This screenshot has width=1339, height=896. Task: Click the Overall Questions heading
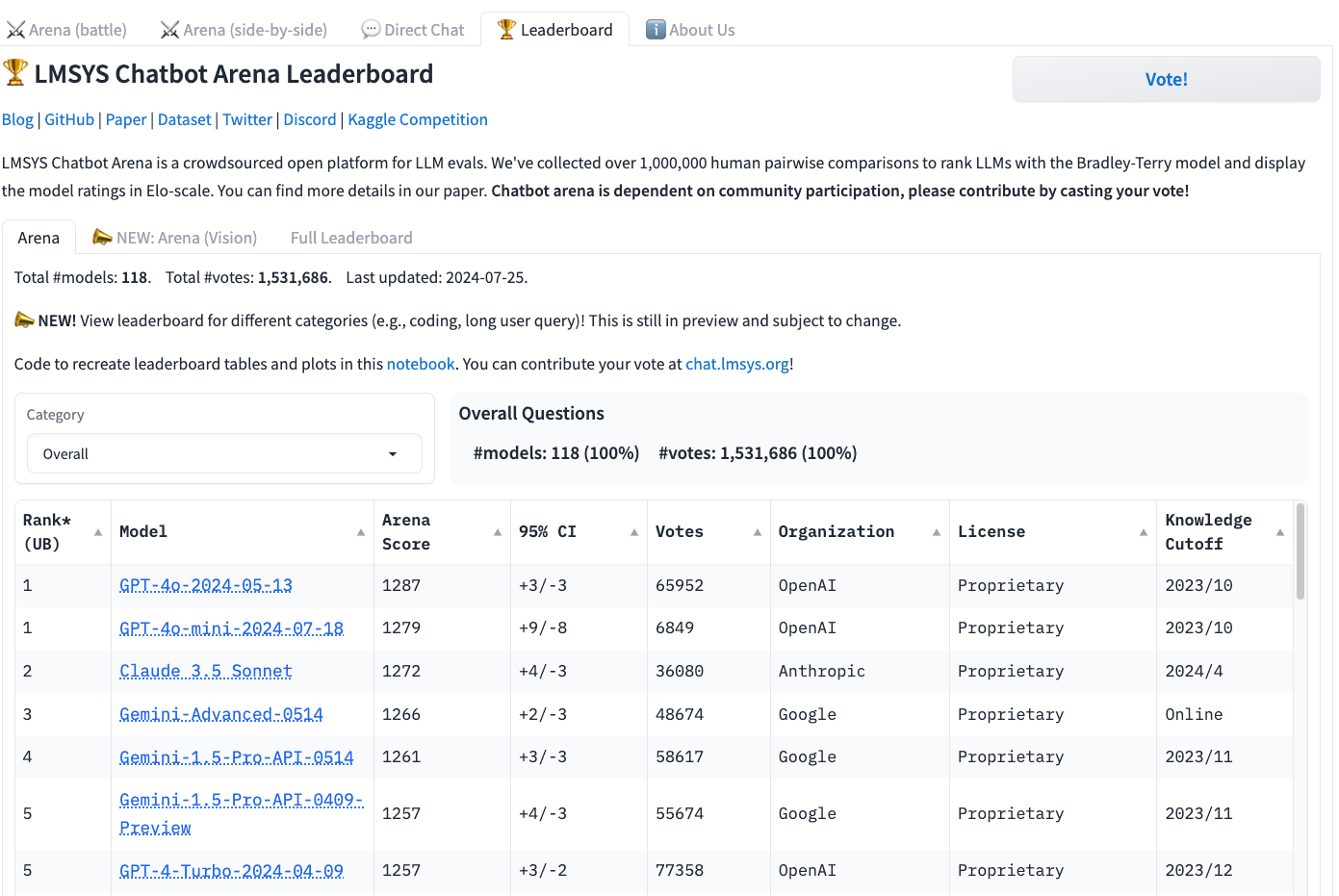(x=531, y=413)
